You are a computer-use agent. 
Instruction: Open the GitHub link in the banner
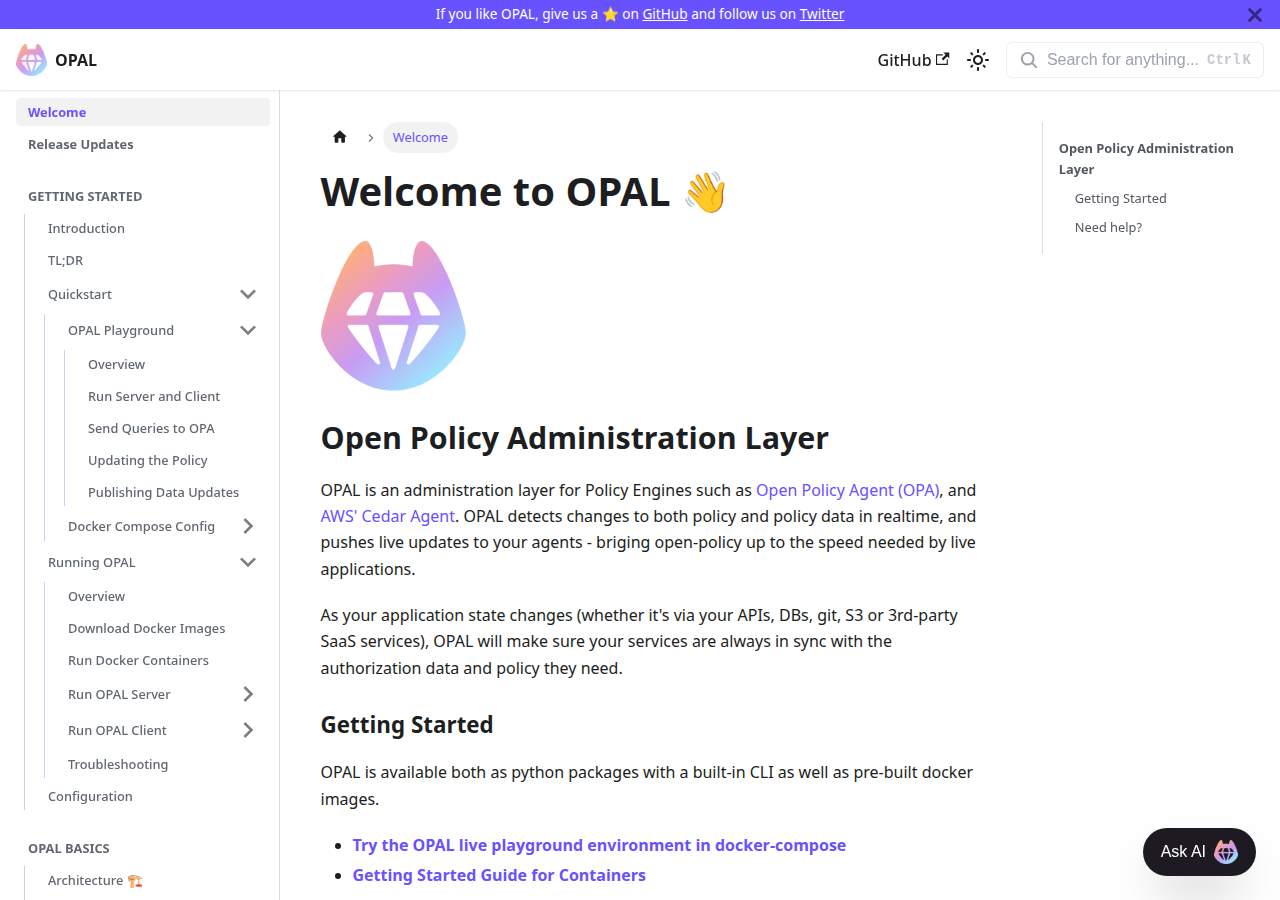[x=665, y=14]
